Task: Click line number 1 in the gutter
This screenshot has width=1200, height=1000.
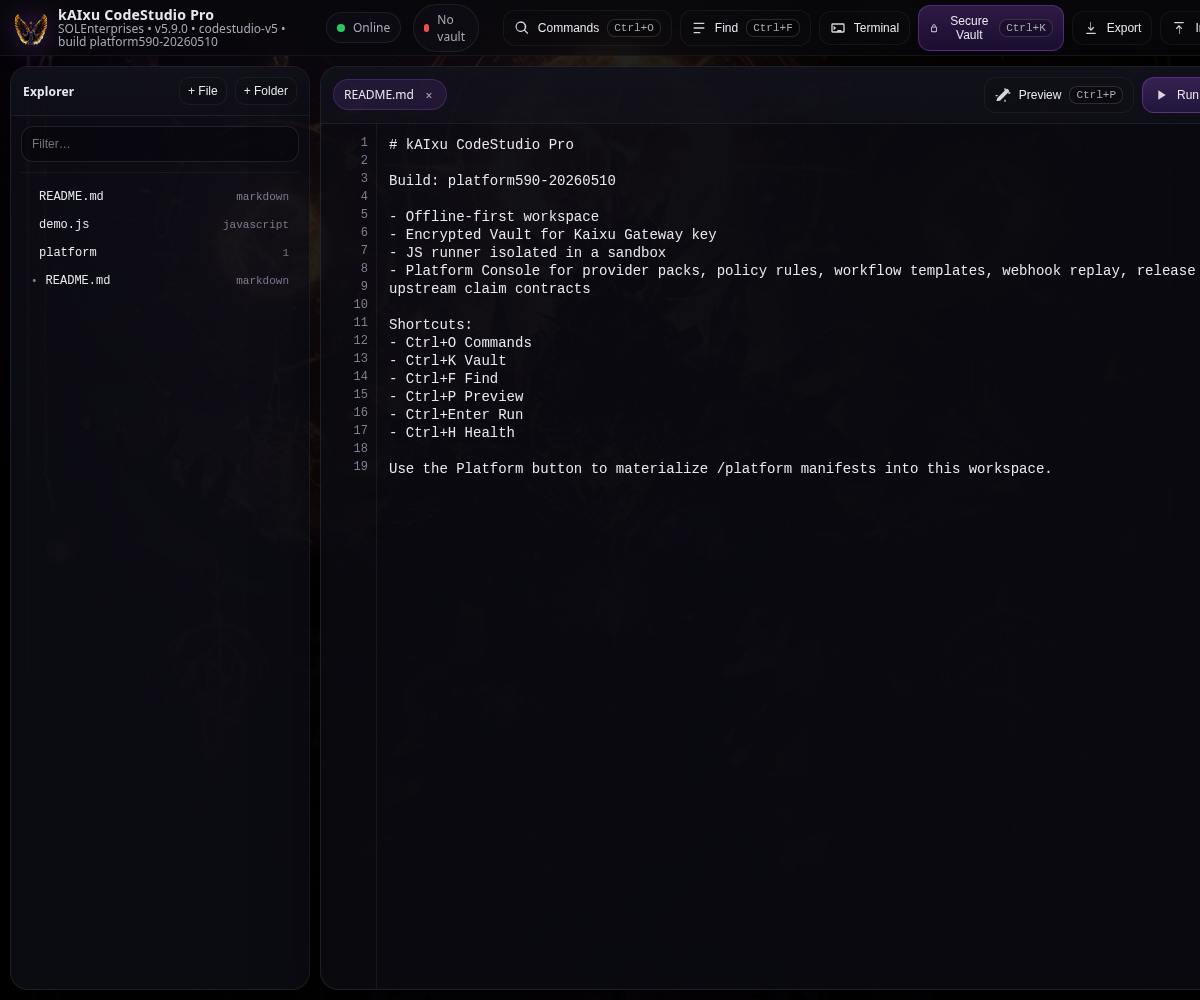Action: (x=364, y=143)
